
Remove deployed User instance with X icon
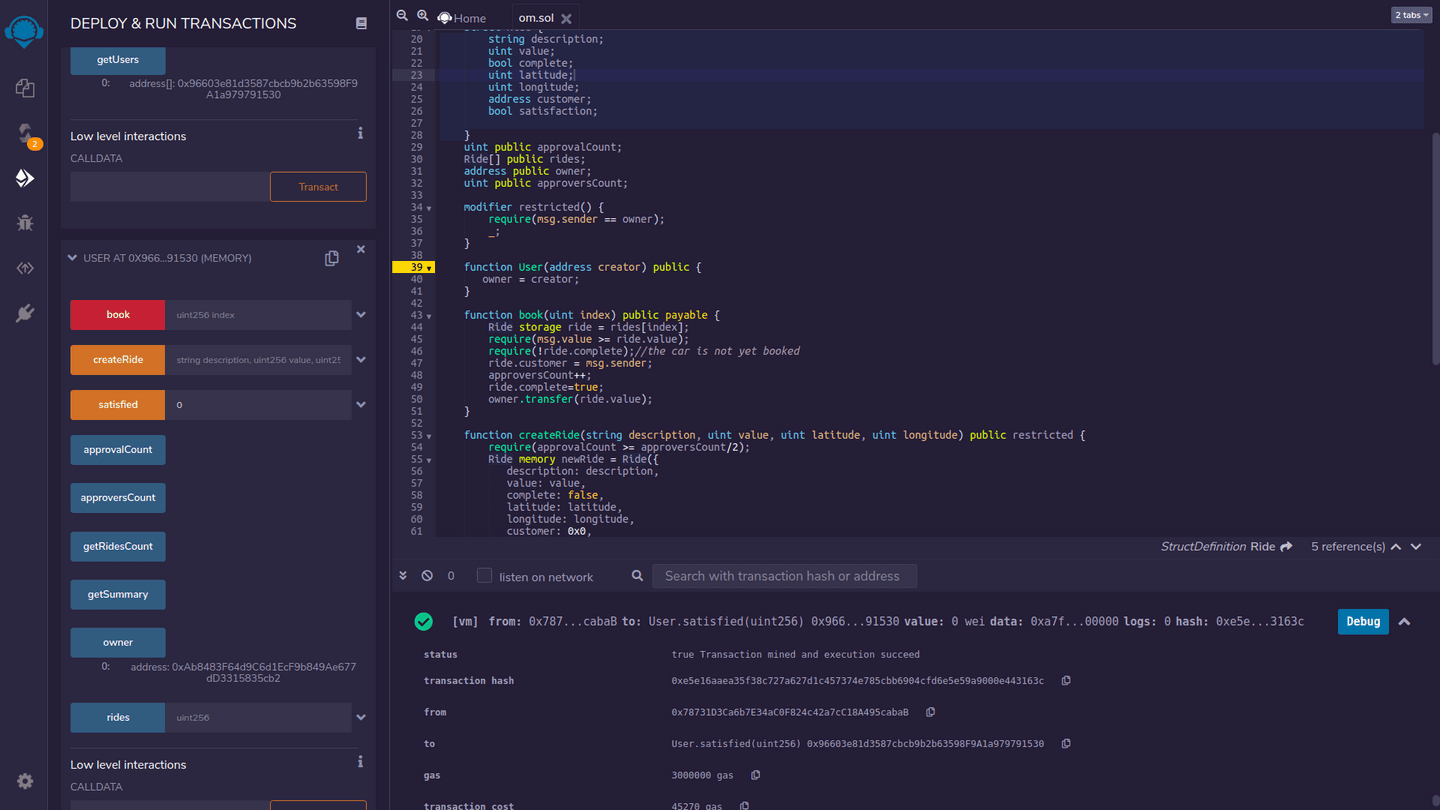tap(361, 250)
